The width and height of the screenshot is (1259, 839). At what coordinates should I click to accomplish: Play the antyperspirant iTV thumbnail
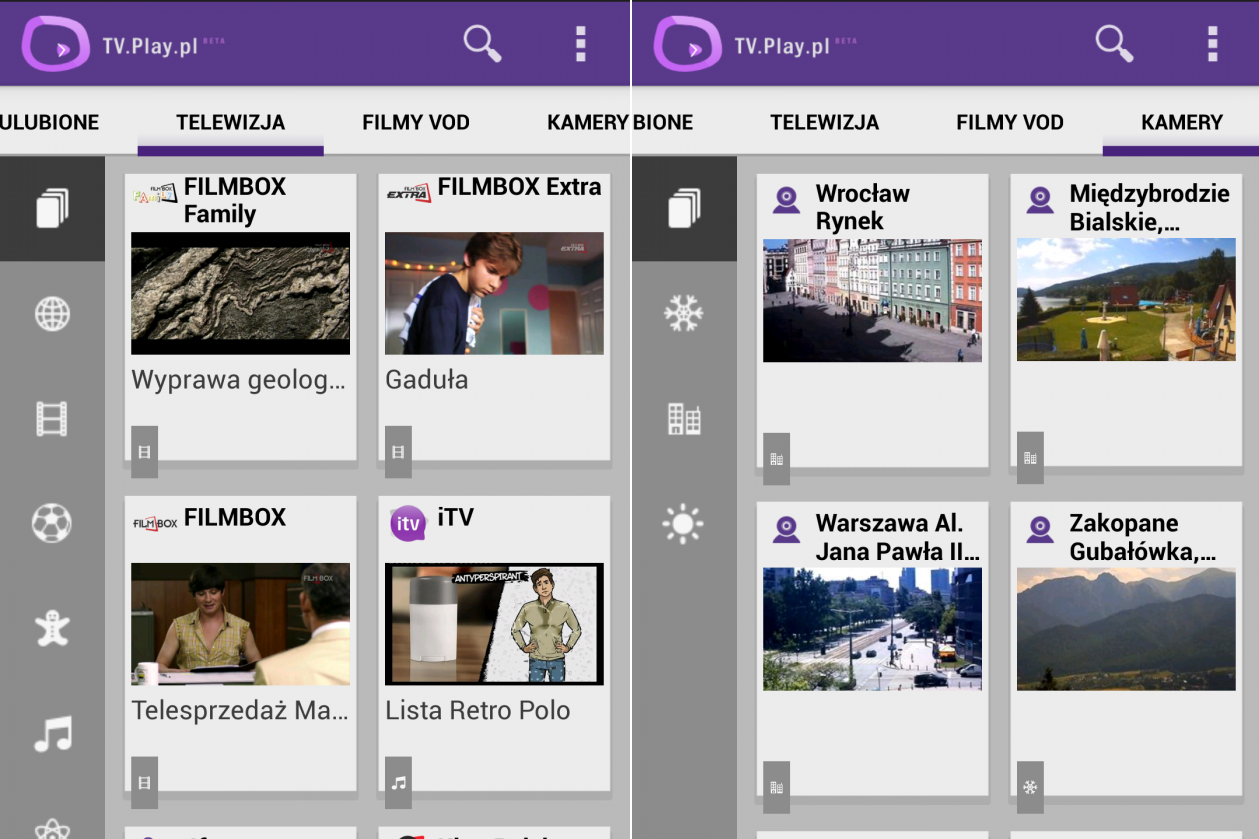(494, 624)
